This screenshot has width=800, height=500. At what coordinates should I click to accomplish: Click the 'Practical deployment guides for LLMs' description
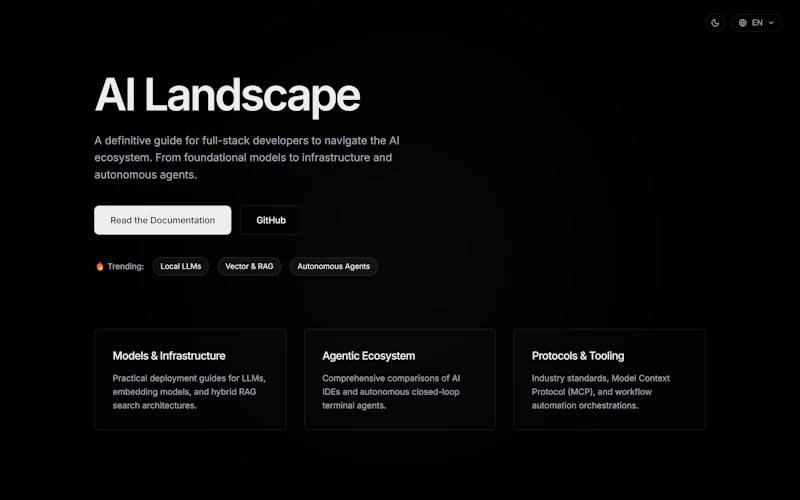tap(189, 392)
